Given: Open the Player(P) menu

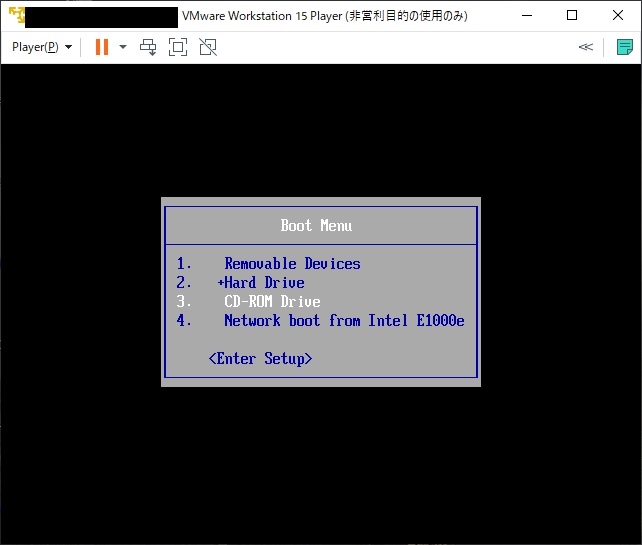Looking at the screenshot, I should click(x=42, y=47).
